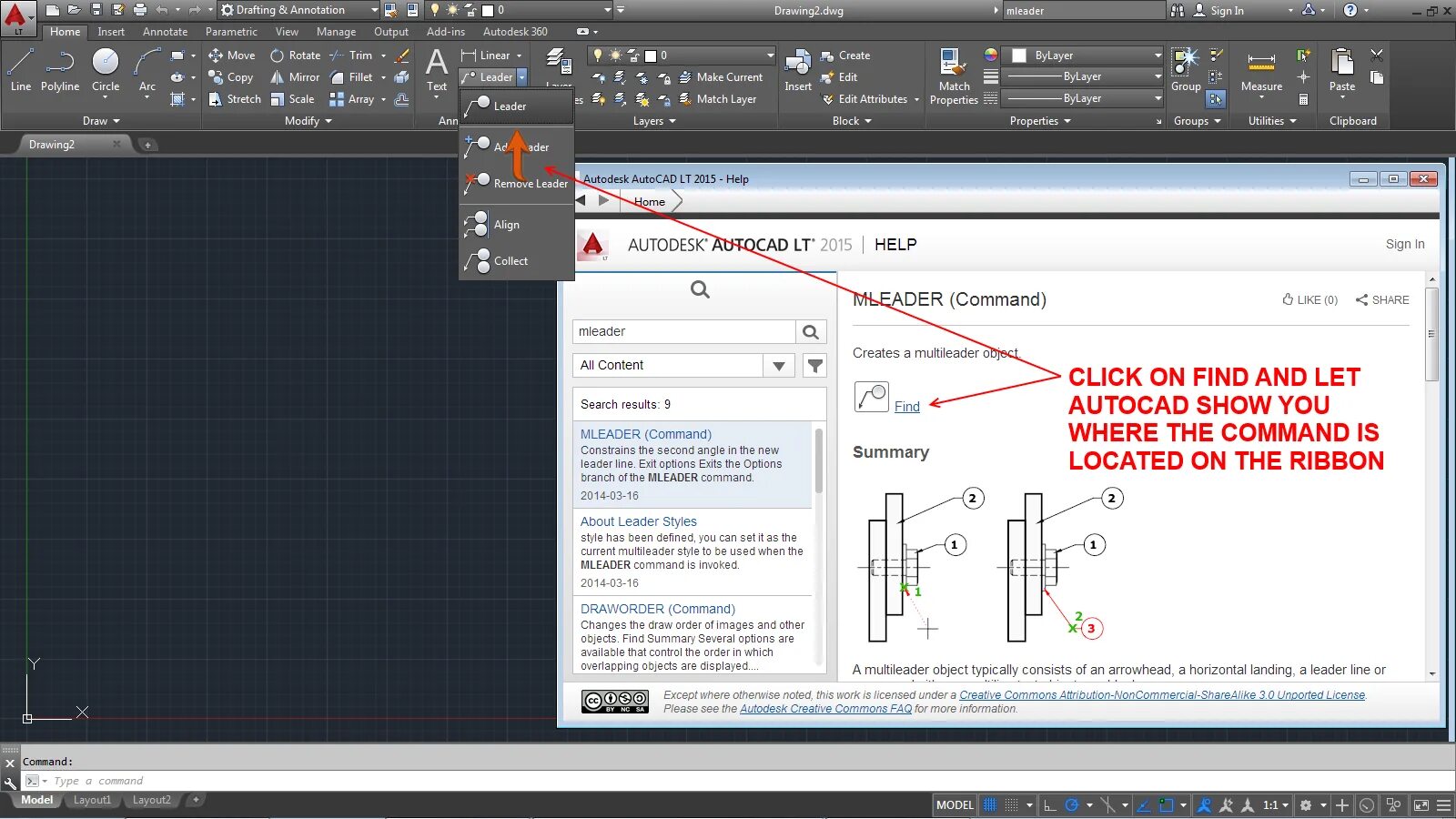Click the Mirror tool
1456x819 pixels.
coord(295,77)
